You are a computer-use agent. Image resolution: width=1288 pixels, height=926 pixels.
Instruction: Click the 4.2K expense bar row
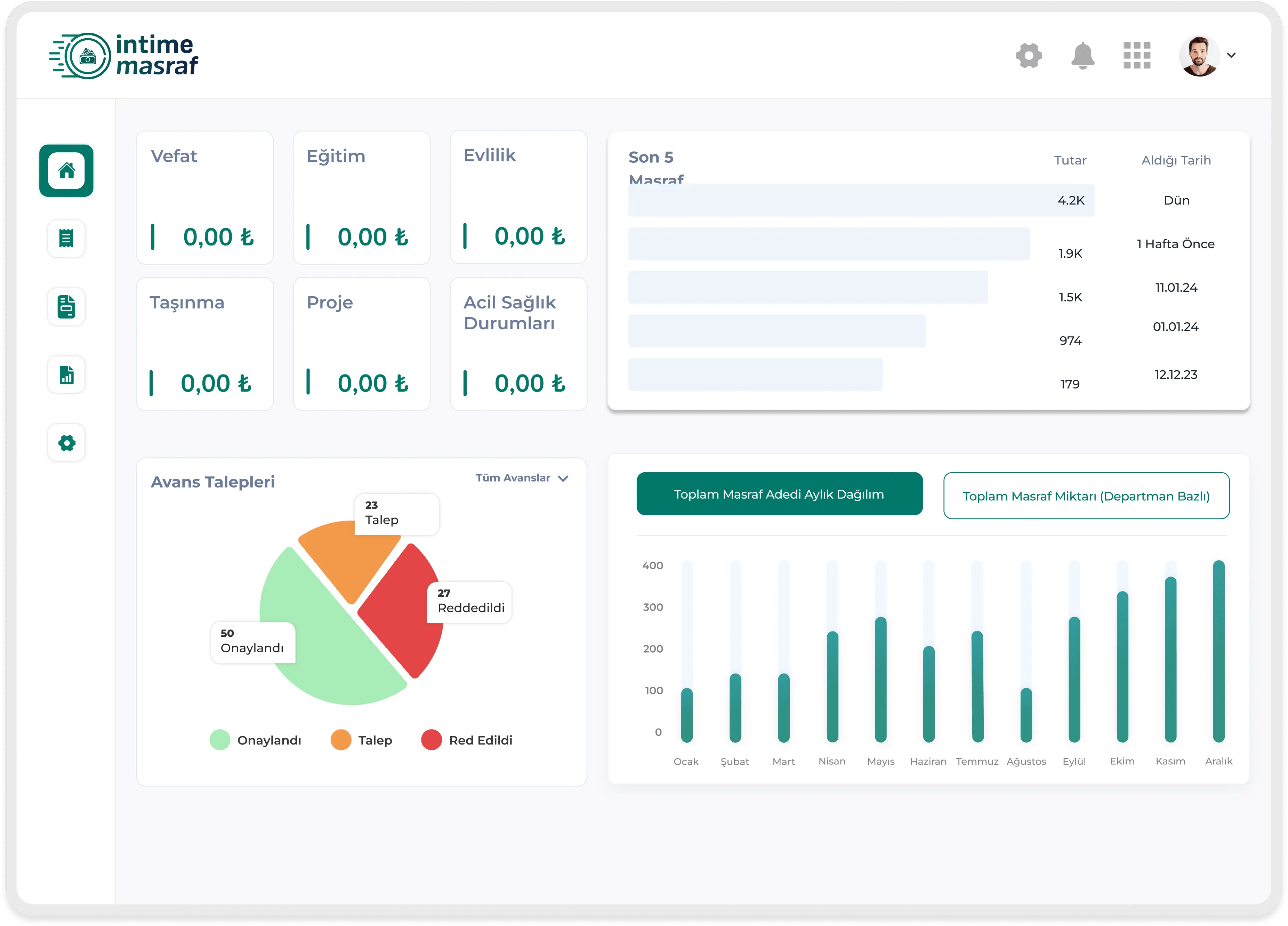coord(861,200)
